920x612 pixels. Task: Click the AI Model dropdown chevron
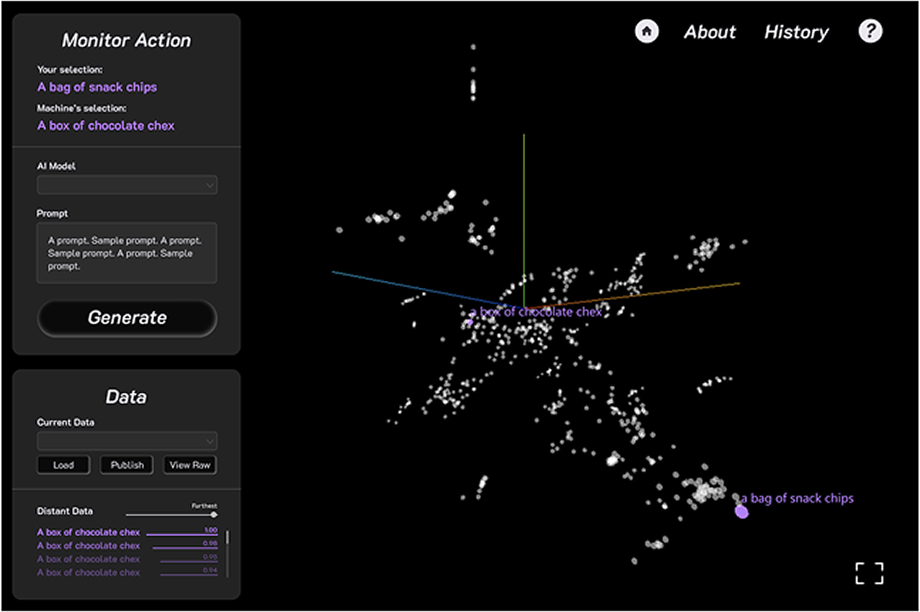(209, 185)
